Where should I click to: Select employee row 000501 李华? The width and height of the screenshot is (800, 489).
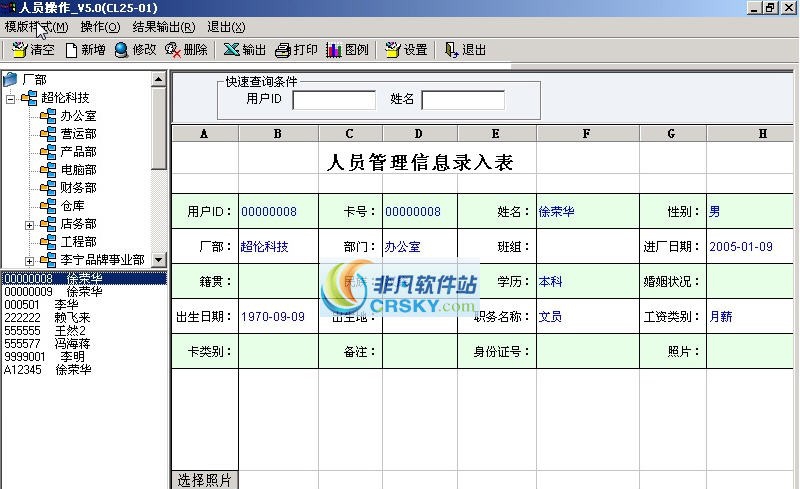click(x=84, y=304)
